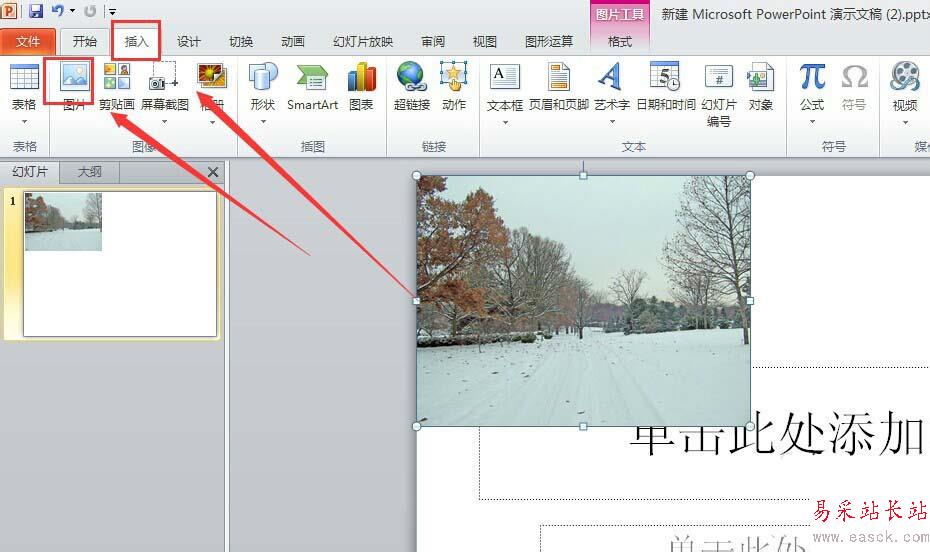
Task: Expand the photo album dropdown arrow
Action: point(212,122)
